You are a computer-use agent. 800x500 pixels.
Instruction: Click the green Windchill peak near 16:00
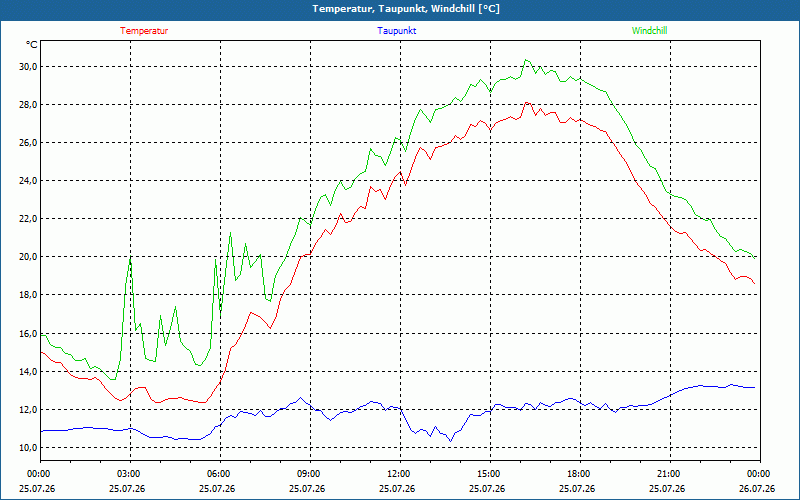[x=526, y=60]
